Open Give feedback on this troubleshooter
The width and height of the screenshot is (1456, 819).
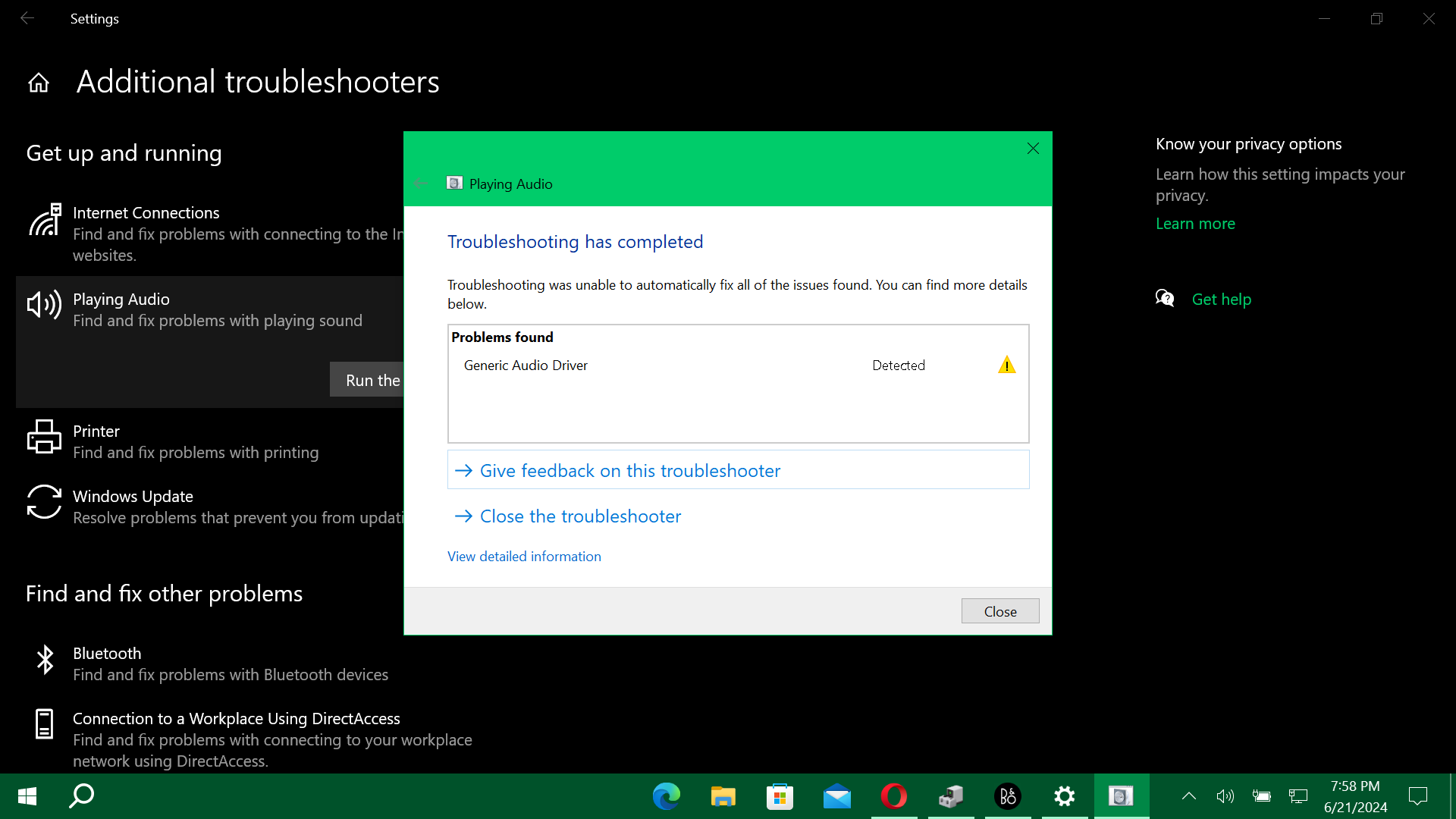tap(629, 470)
